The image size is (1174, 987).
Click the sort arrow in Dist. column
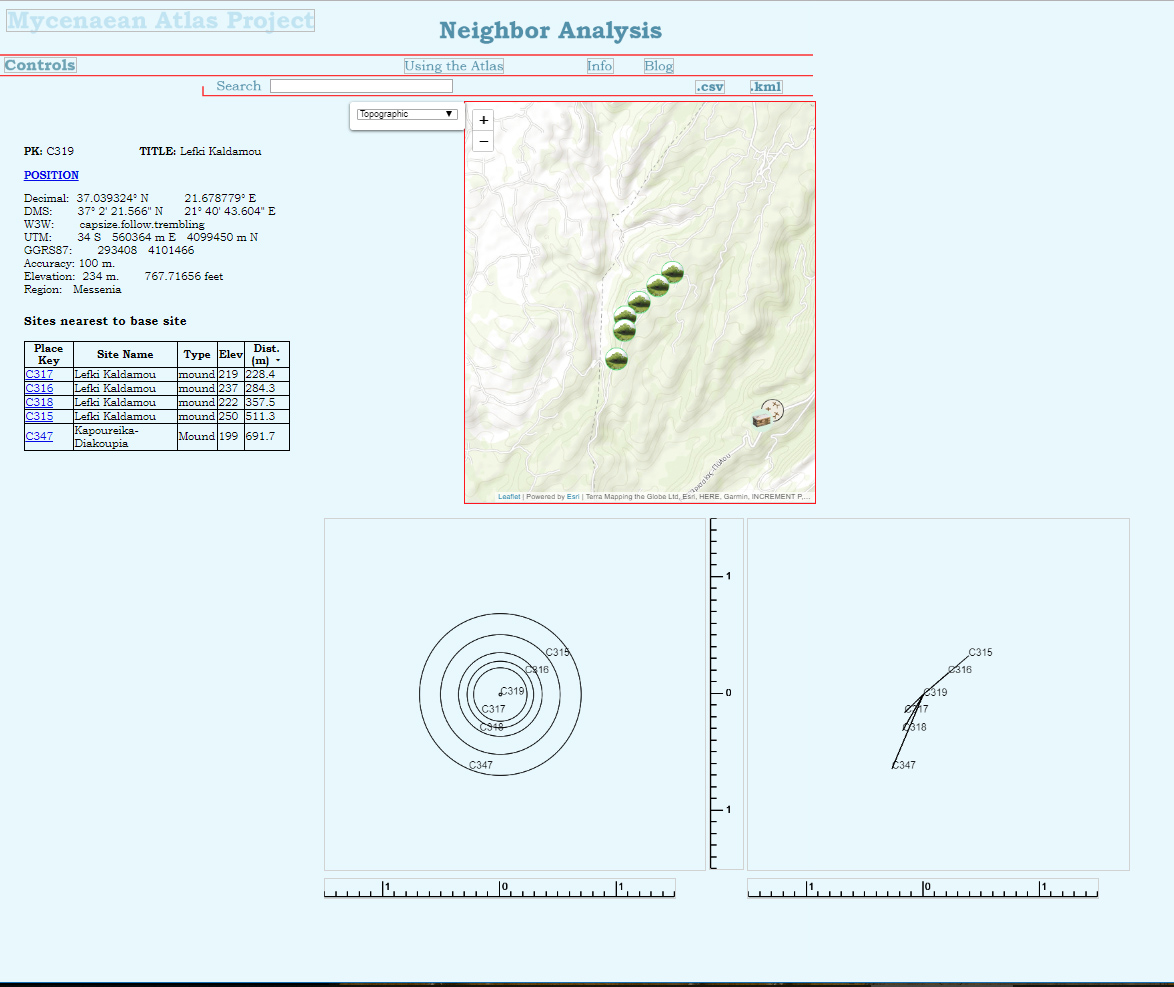(x=278, y=360)
